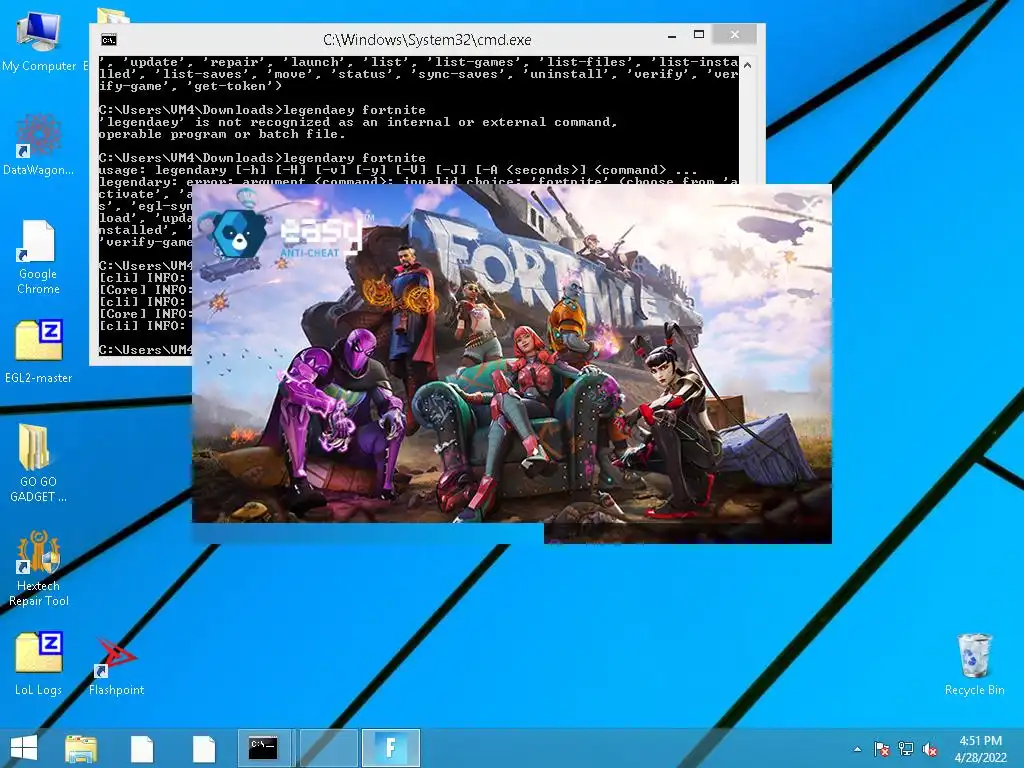Click 'operable program or batch file.' text
Viewport: 1024px width, 768px height.
tap(222, 134)
